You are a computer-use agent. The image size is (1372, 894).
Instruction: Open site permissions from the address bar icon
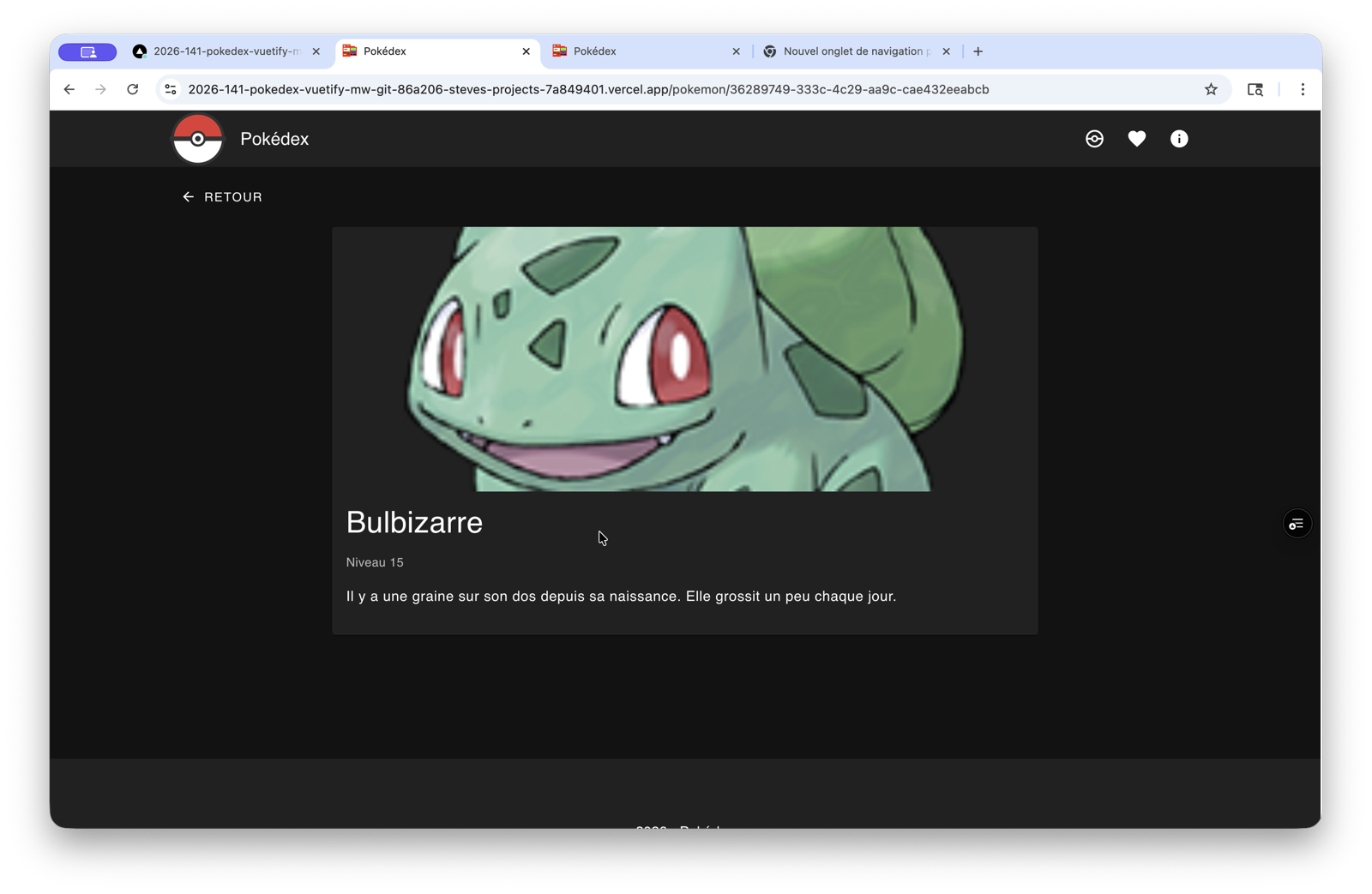click(x=170, y=88)
